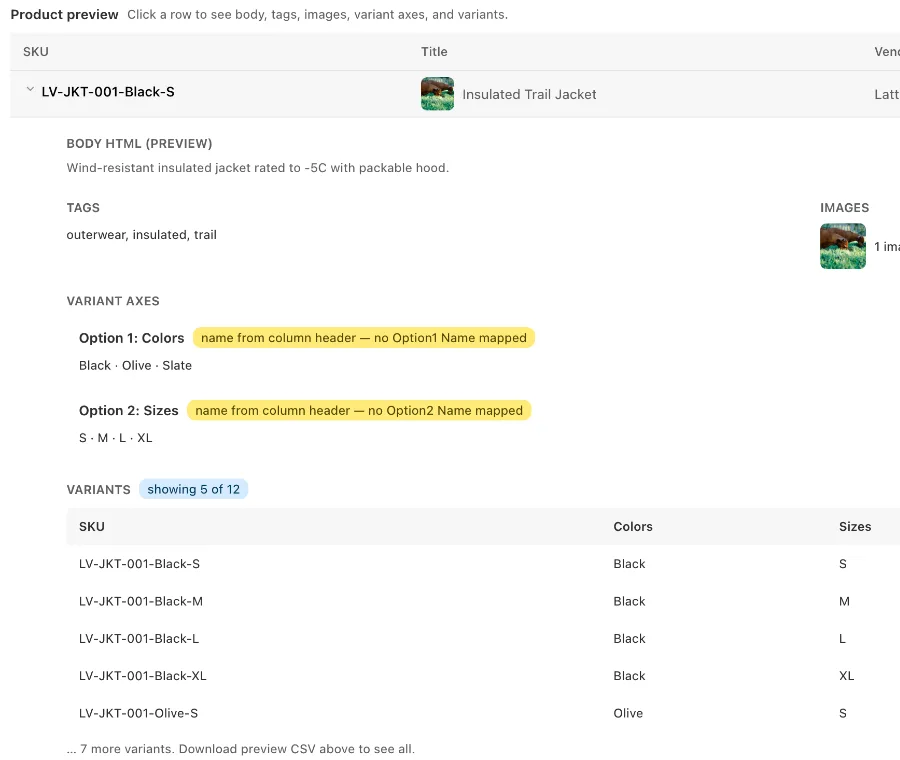Click the Olive color cell
This screenshot has width=900, height=760.
click(x=628, y=713)
